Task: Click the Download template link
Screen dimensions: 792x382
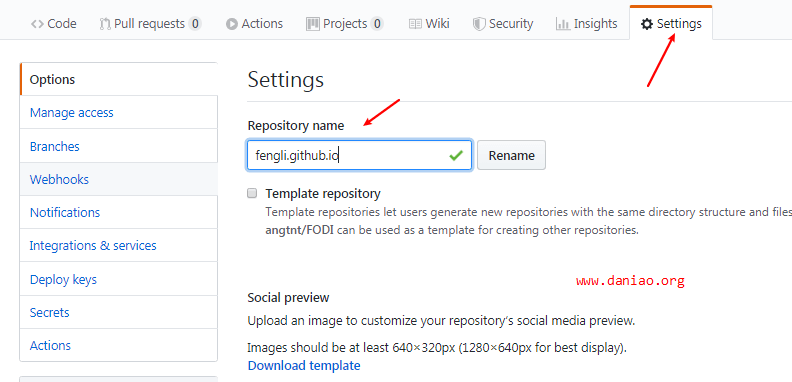Action: 304,365
